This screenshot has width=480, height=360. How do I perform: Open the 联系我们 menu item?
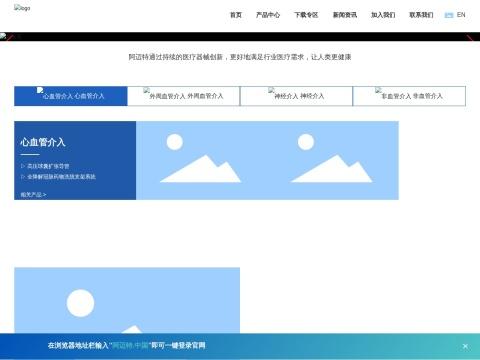click(421, 15)
